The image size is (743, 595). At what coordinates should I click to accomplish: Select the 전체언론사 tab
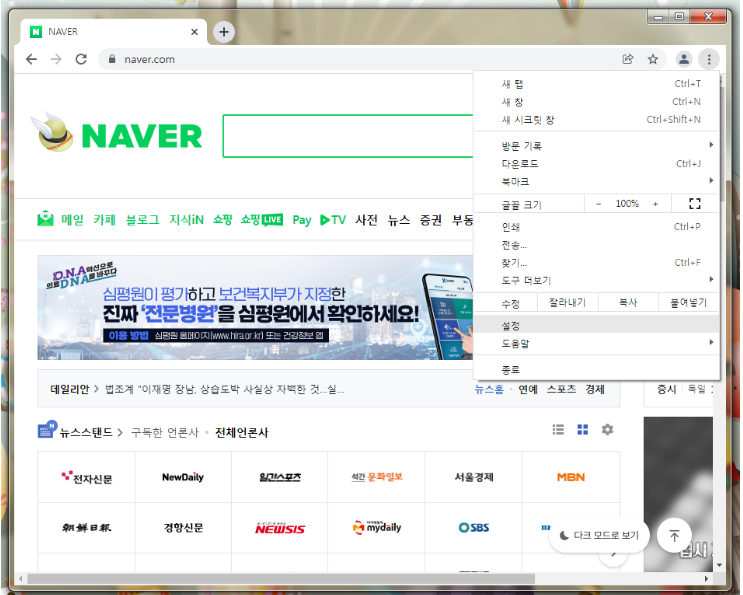242,433
